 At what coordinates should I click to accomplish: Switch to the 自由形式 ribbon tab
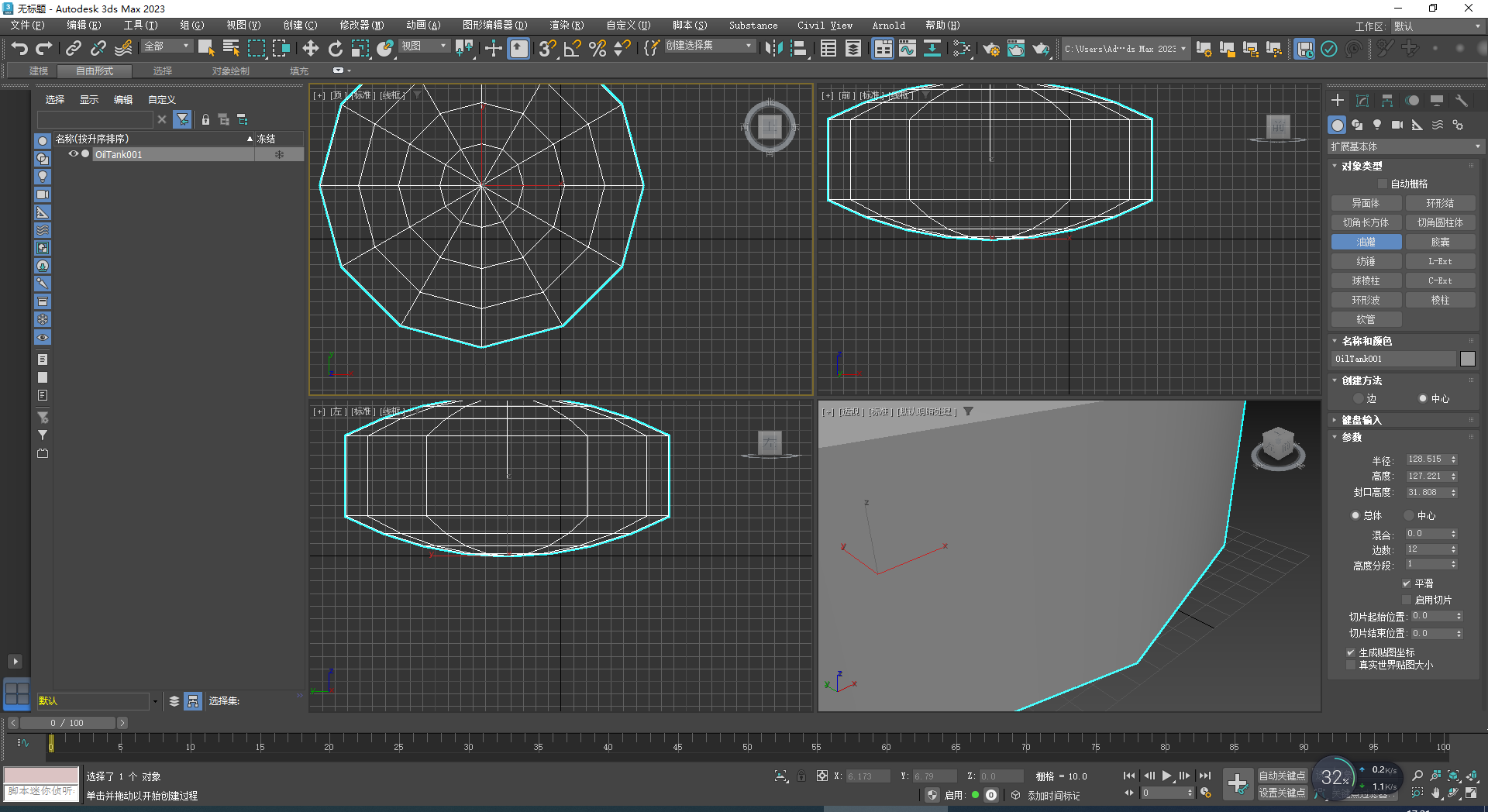click(95, 71)
